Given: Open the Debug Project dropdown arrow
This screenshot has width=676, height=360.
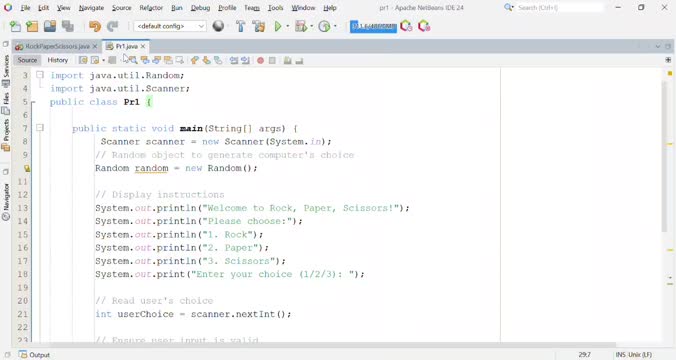Looking at the screenshot, I should tap(311, 26).
